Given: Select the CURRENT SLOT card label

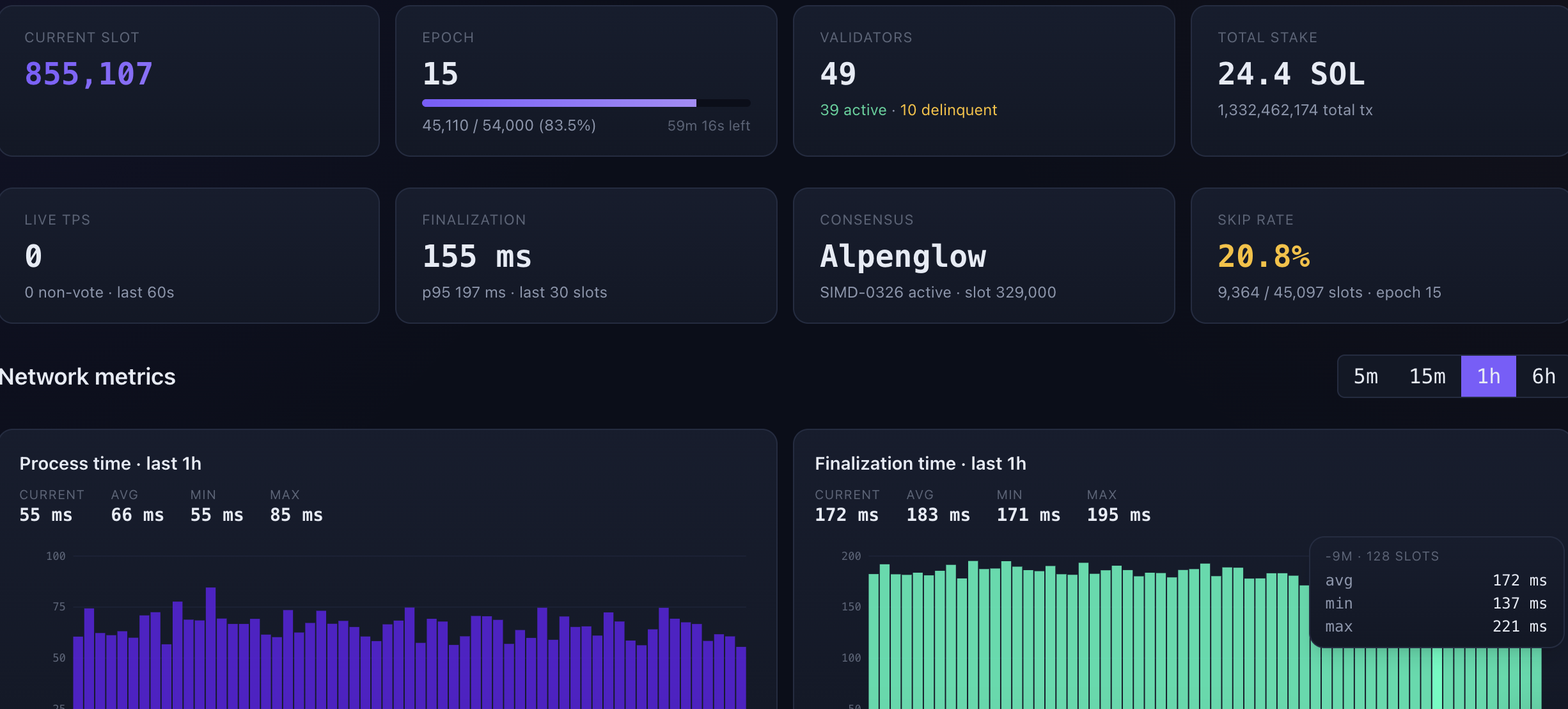Looking at the screenshot, I should pyautogui.click(x=82, y=38).
